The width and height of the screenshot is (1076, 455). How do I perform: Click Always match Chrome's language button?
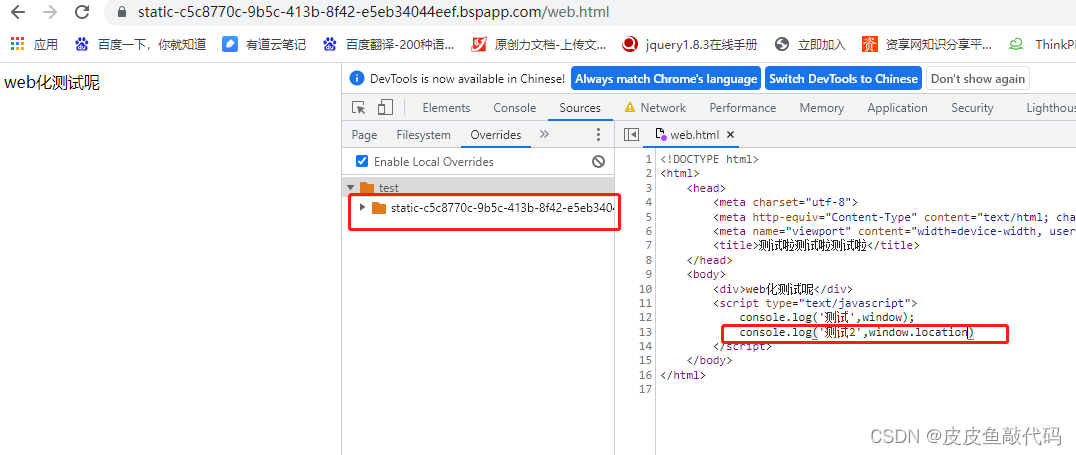666,79
